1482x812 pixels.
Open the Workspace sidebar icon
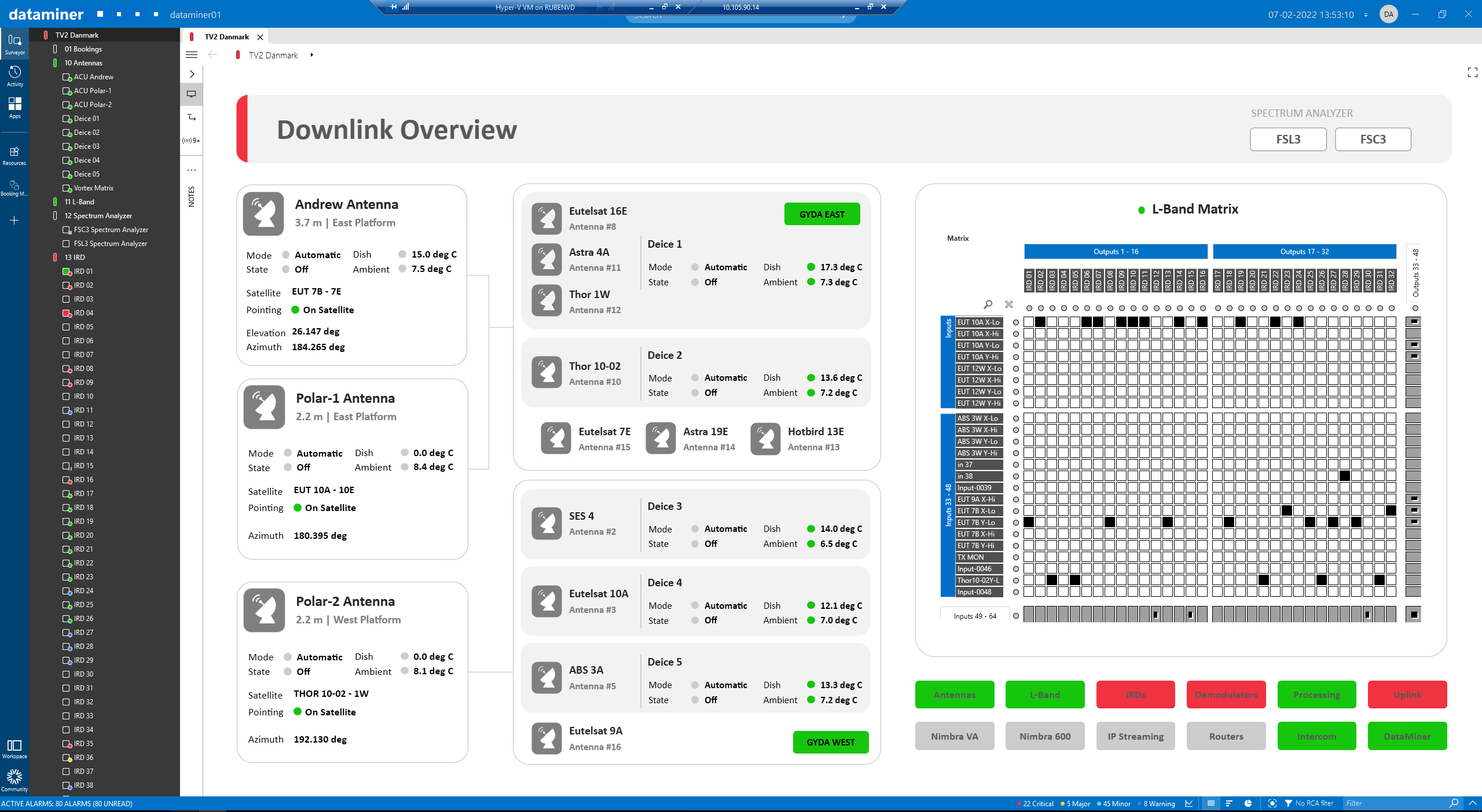pos(14,748)
